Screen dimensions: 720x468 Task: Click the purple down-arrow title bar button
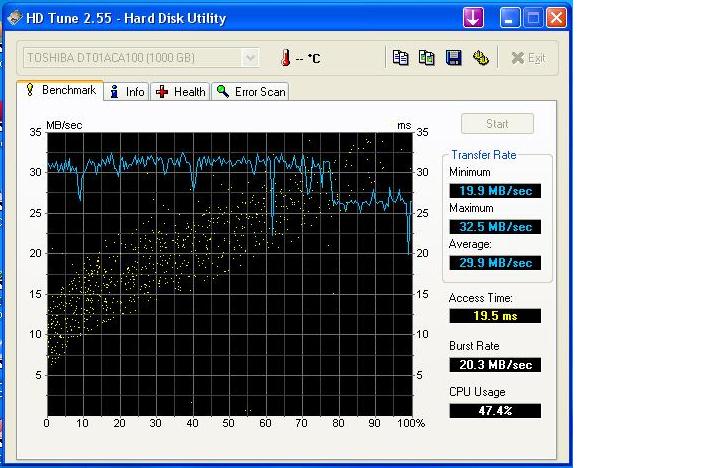[x=473, y=18]
